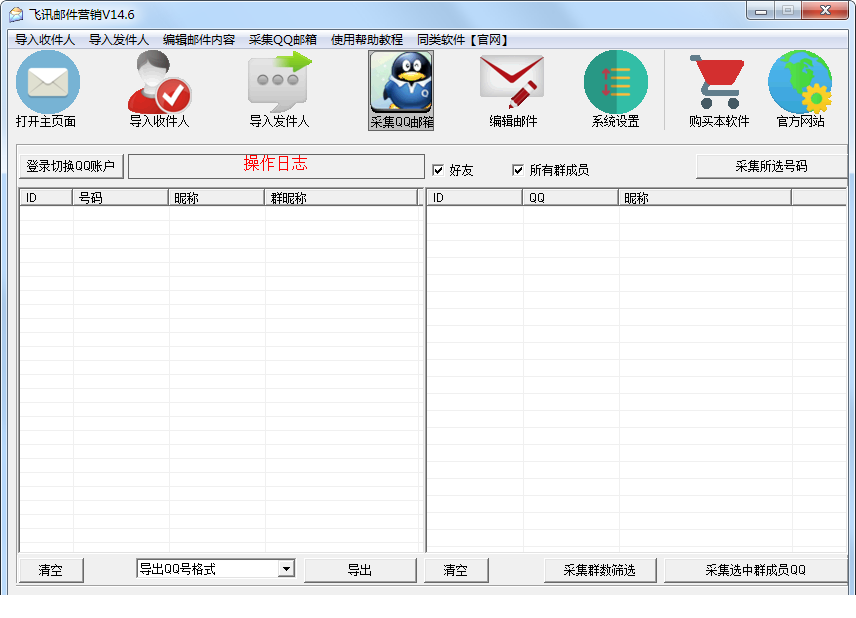Minimize the 飞讯邮件营销 window

click(x=760, y=11)
